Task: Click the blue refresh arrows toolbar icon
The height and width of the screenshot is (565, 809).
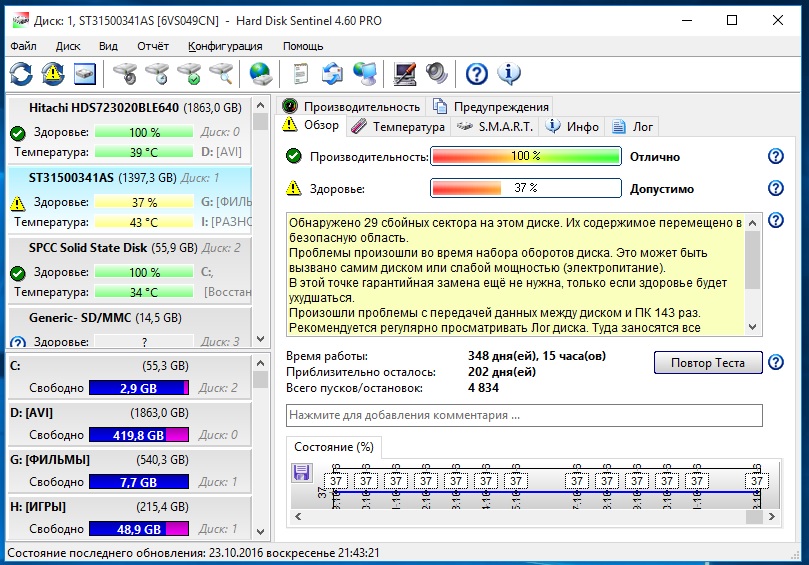Action: (21, 74)
